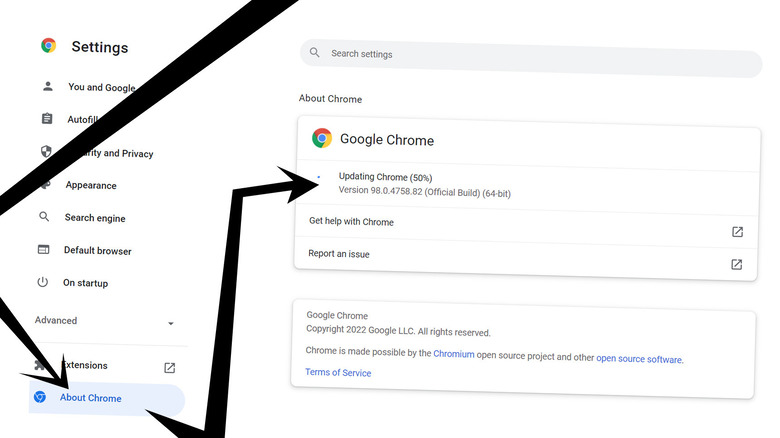The image size is (780, 438).
Task: Open the Terms of Service link
Action: tap(338, 372)
